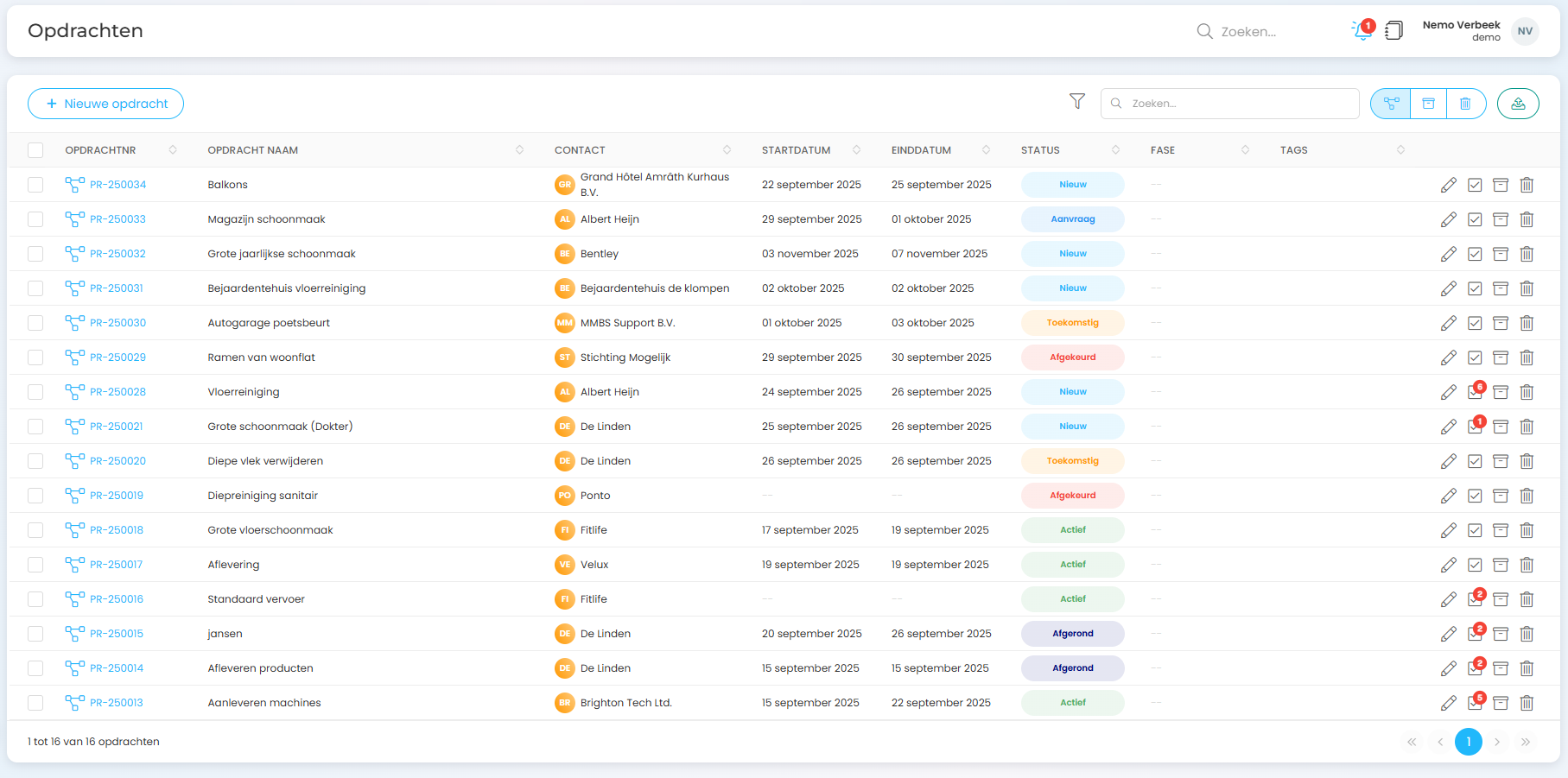Tick the select-all checkbox in header
The height and width of the screenshot is (778, 1568).
pos(35,150)
